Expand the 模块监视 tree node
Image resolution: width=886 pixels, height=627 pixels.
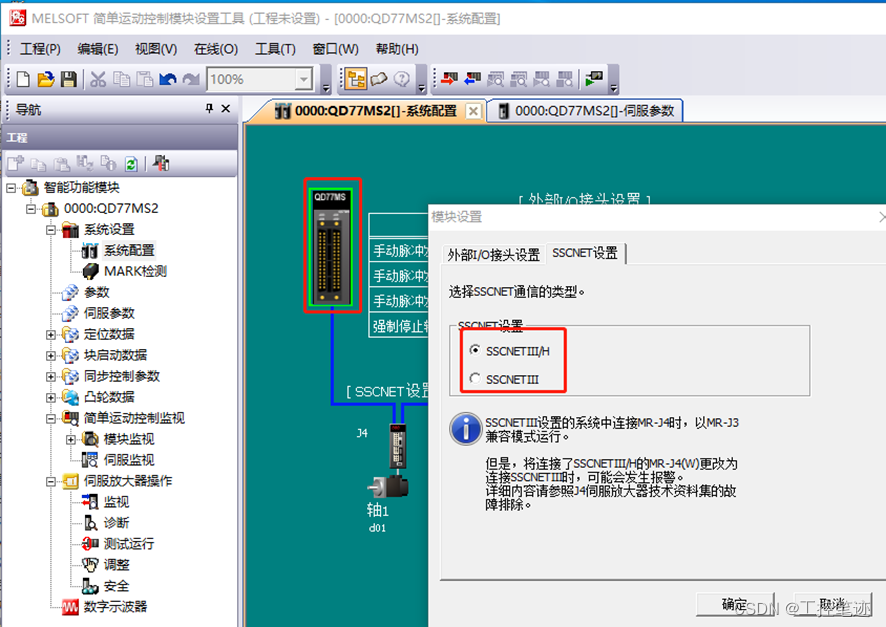tap(71, 439)
